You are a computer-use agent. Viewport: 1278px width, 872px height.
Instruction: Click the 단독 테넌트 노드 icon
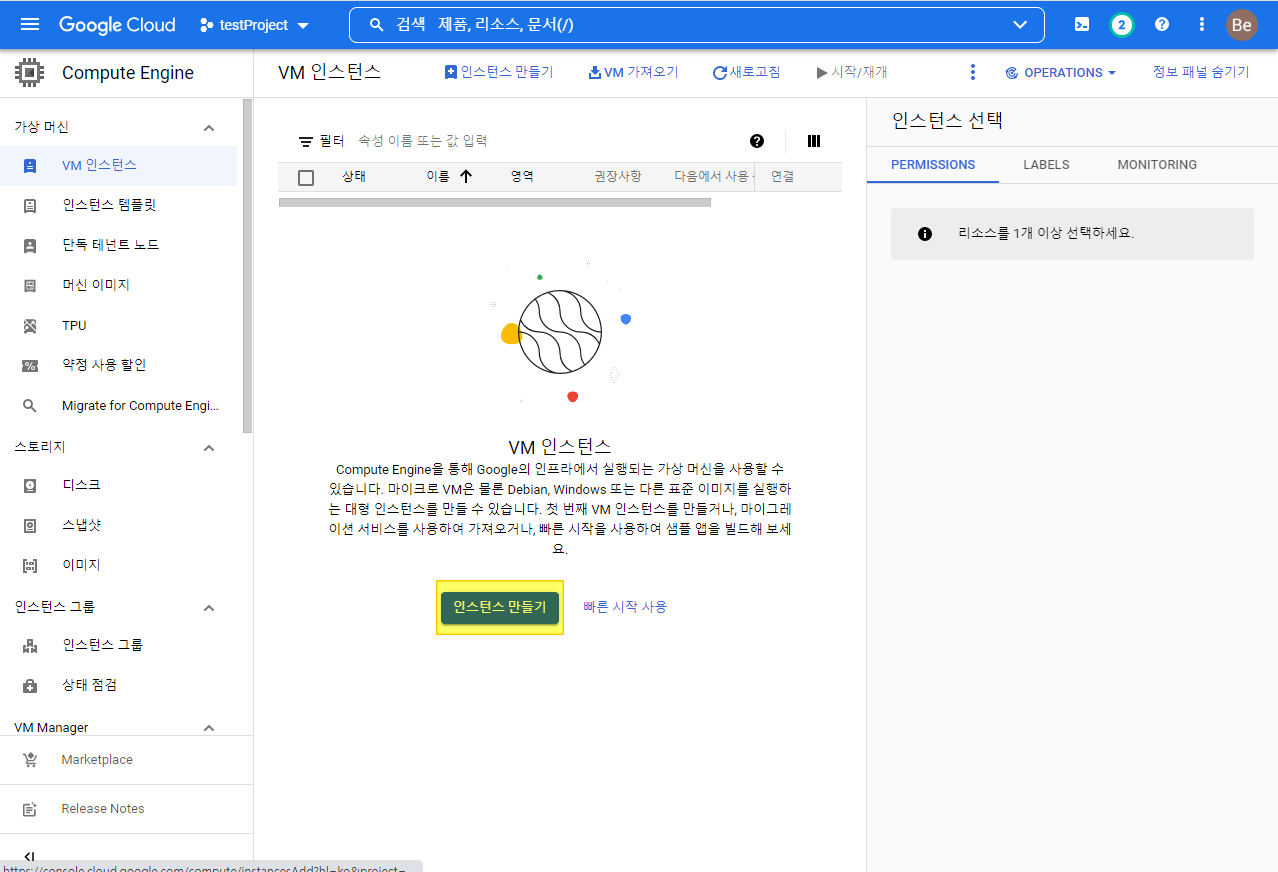click(30, 246)
